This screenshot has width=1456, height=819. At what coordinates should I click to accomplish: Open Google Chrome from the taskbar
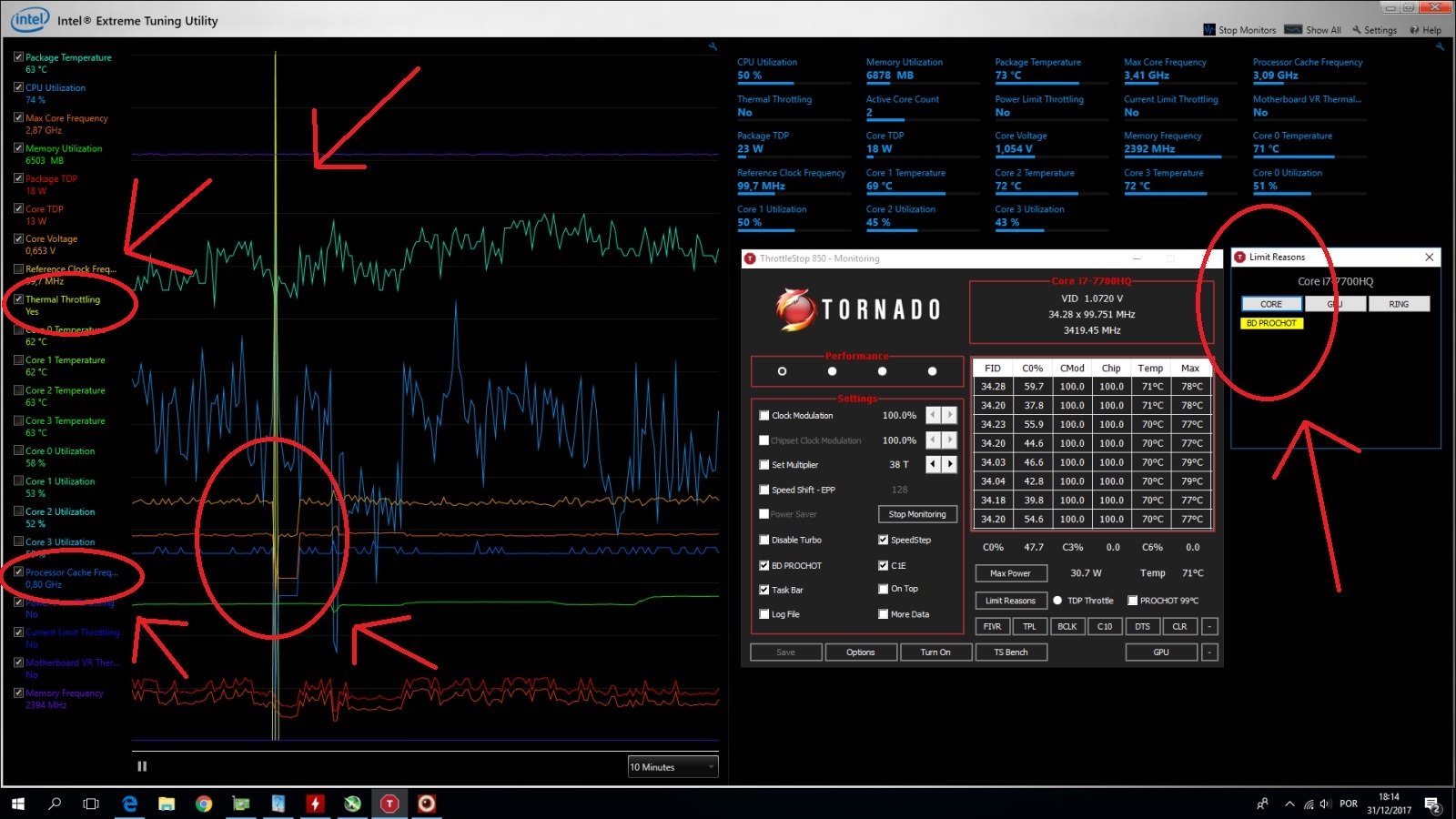204,804
